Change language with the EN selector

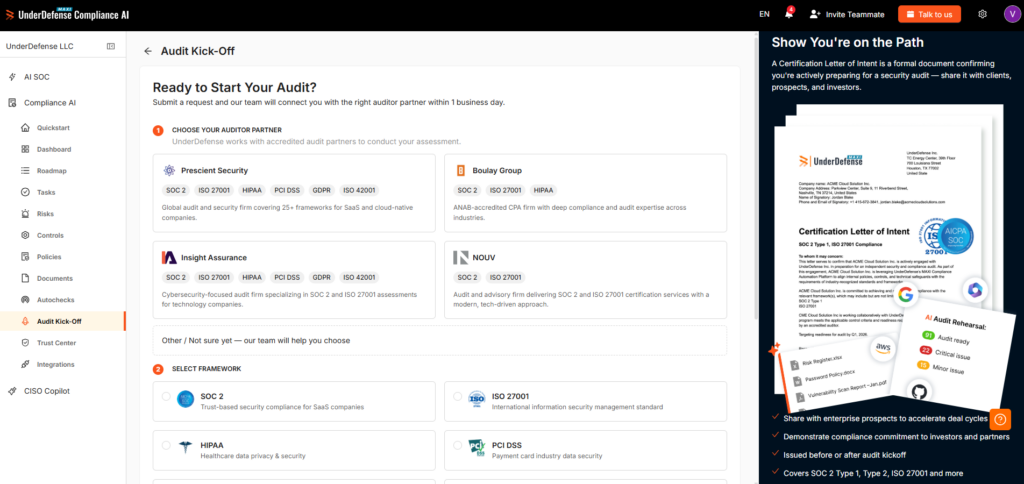coord(764,14)
